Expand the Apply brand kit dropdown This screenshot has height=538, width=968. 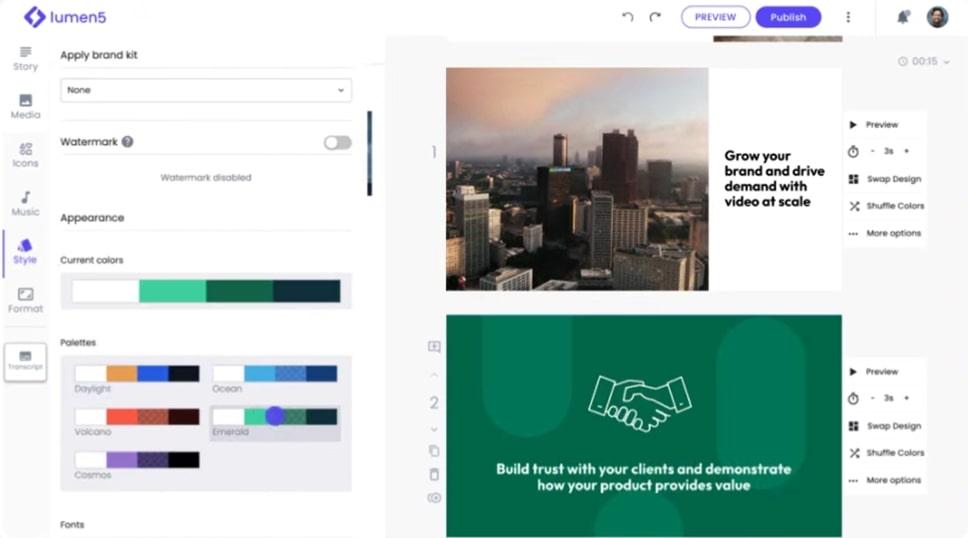[x=205, y=90]
